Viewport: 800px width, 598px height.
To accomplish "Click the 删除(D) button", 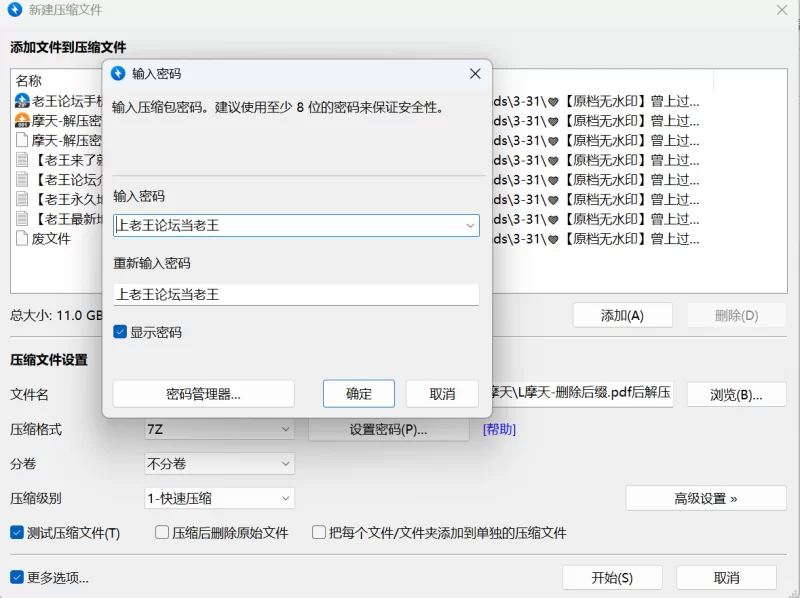I will [736, 315].
